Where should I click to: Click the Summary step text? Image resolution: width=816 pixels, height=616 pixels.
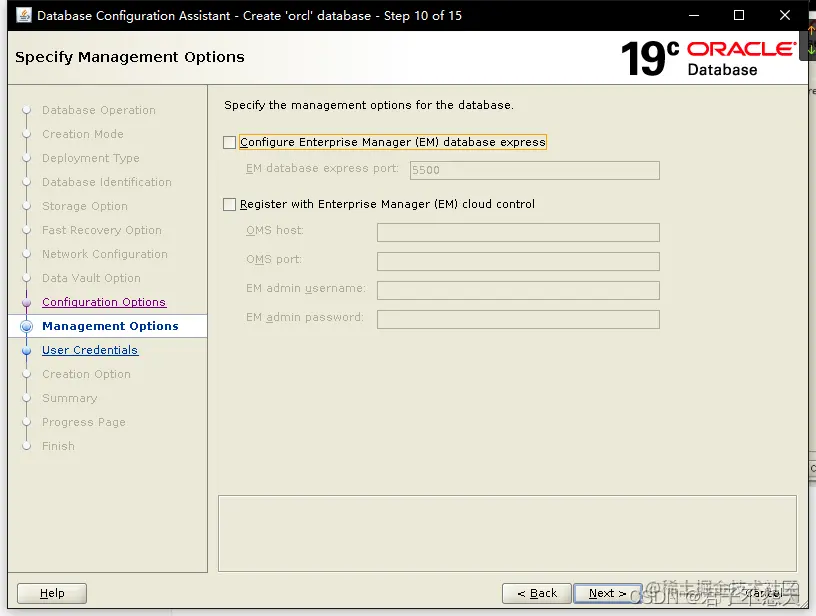tap(70, 399)
